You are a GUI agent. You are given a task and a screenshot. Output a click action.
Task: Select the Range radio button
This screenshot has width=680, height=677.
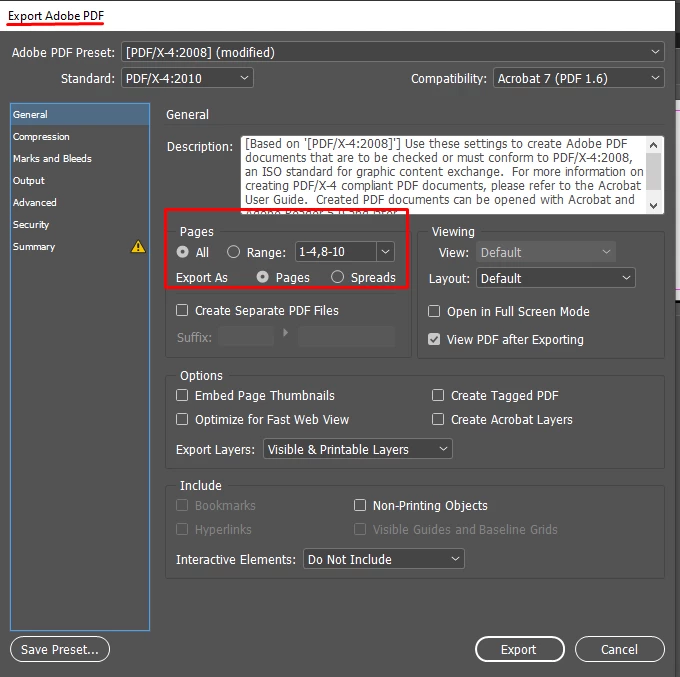233,252
